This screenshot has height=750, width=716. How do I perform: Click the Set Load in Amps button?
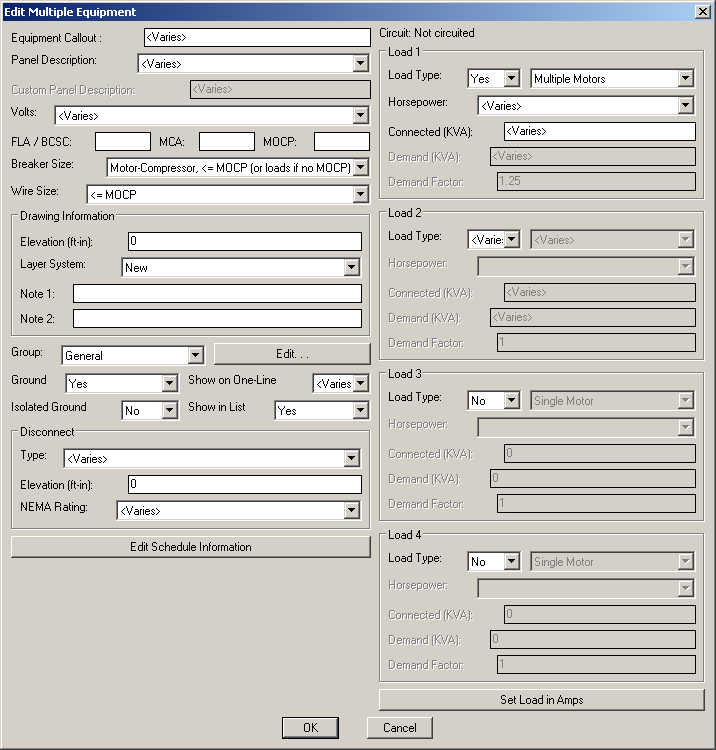(x=542, y=700)
